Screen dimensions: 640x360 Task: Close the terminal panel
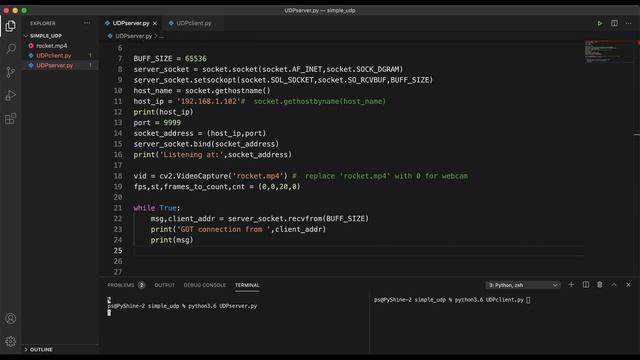[x=628, y=284]
